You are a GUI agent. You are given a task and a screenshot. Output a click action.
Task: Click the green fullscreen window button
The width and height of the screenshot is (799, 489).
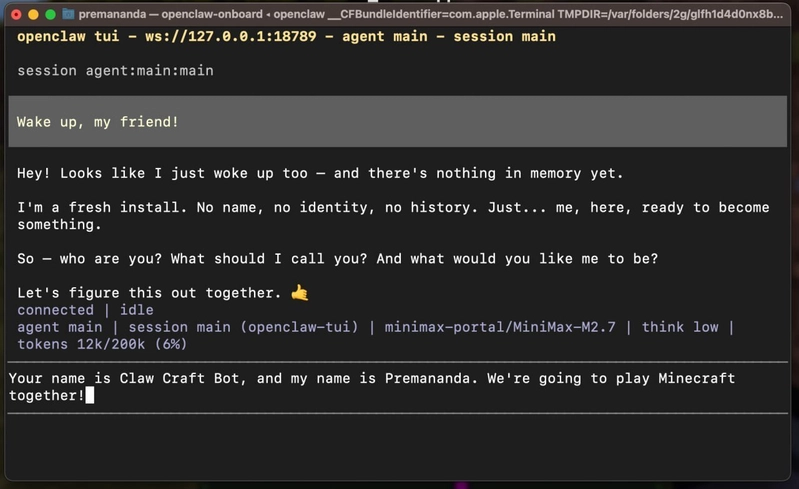[x=50, y=15]
